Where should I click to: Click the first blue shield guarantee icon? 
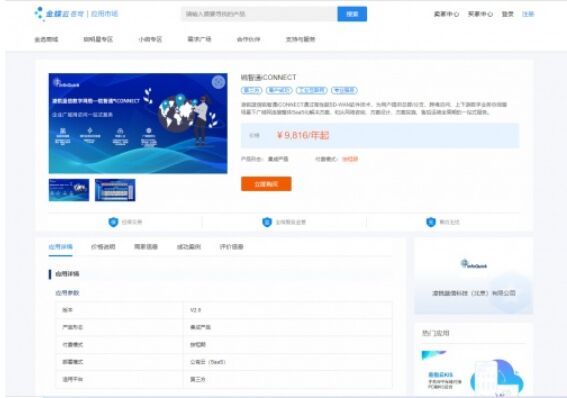click(113, 222)
